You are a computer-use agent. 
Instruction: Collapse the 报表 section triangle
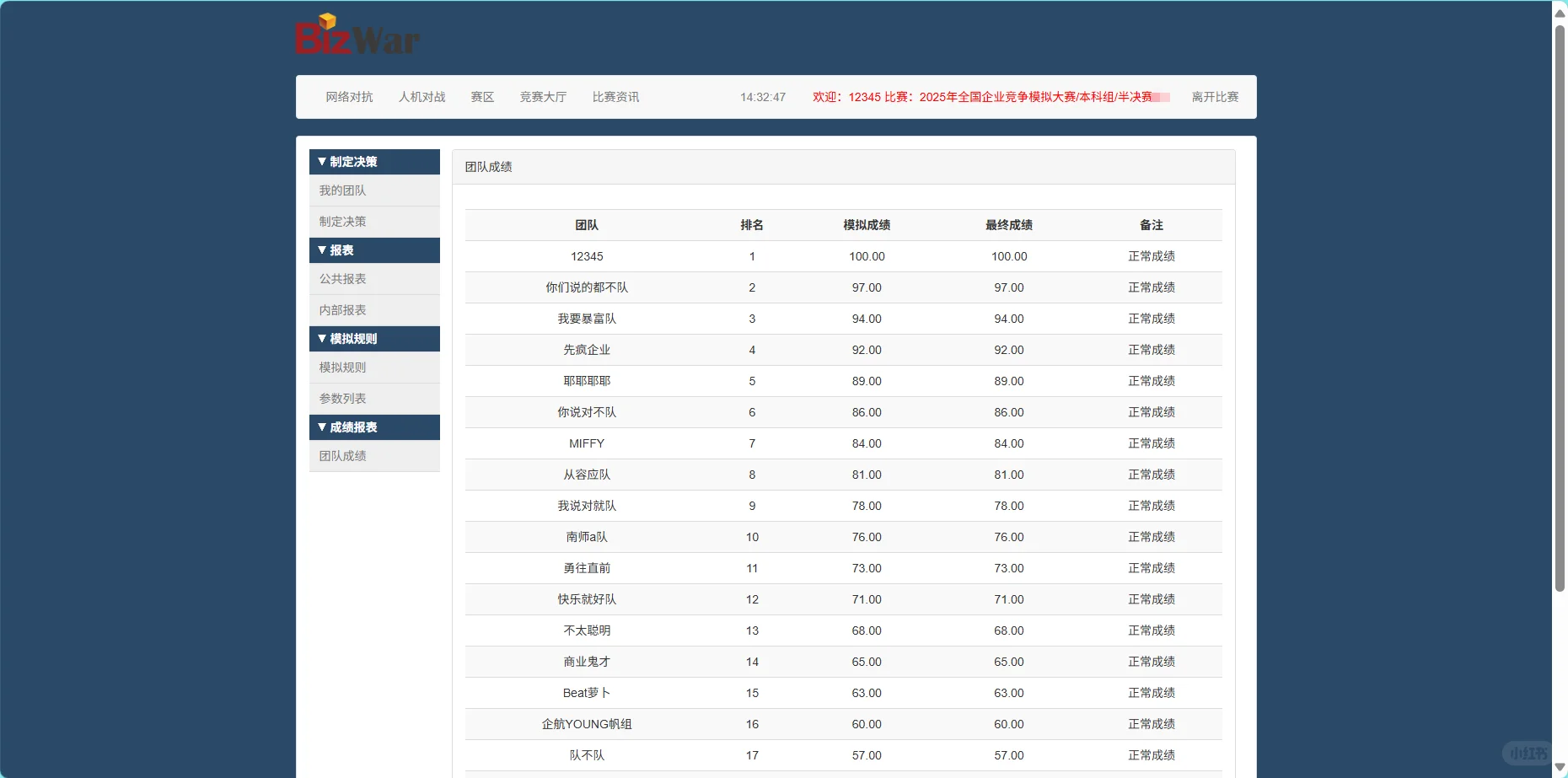coord(321,249)
